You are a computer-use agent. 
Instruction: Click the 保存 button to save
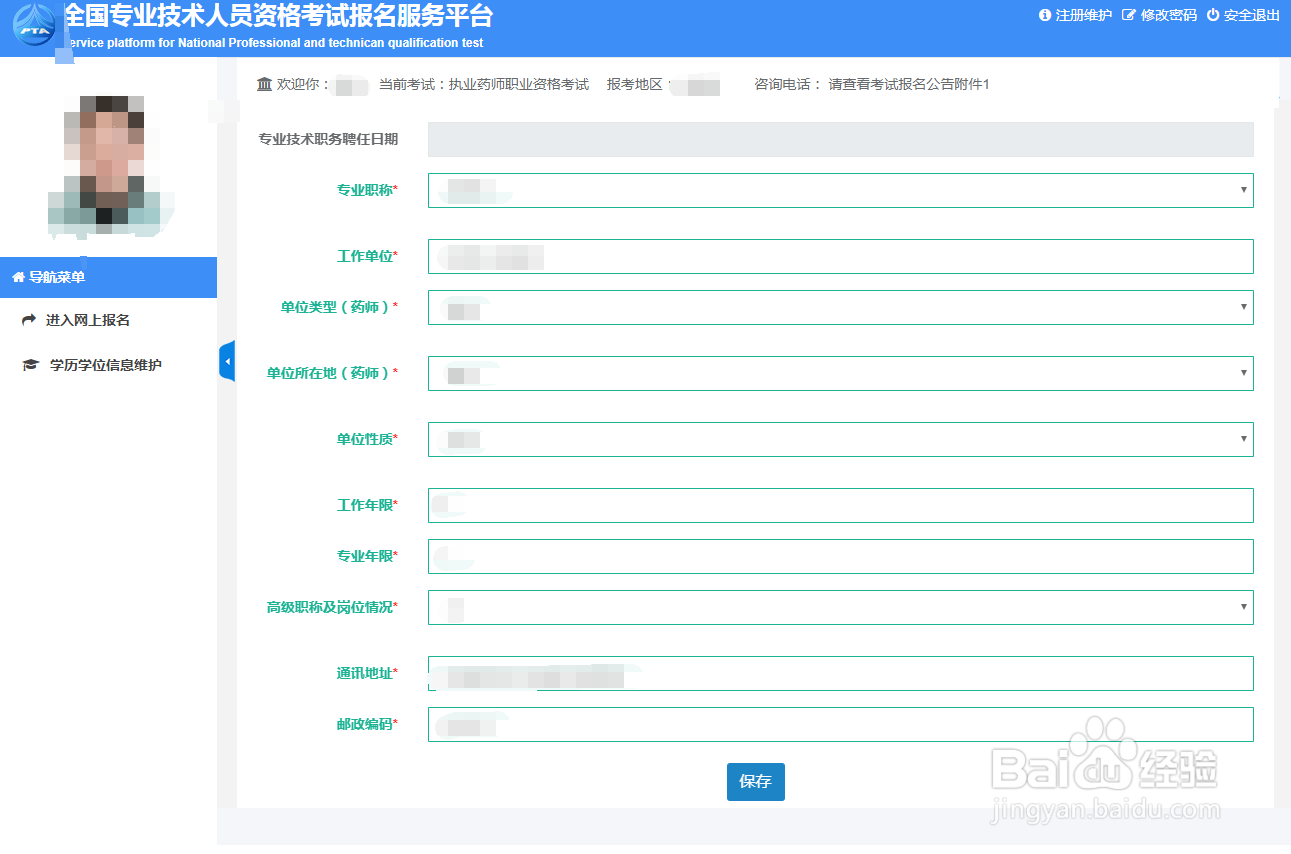tap(755, 782)
